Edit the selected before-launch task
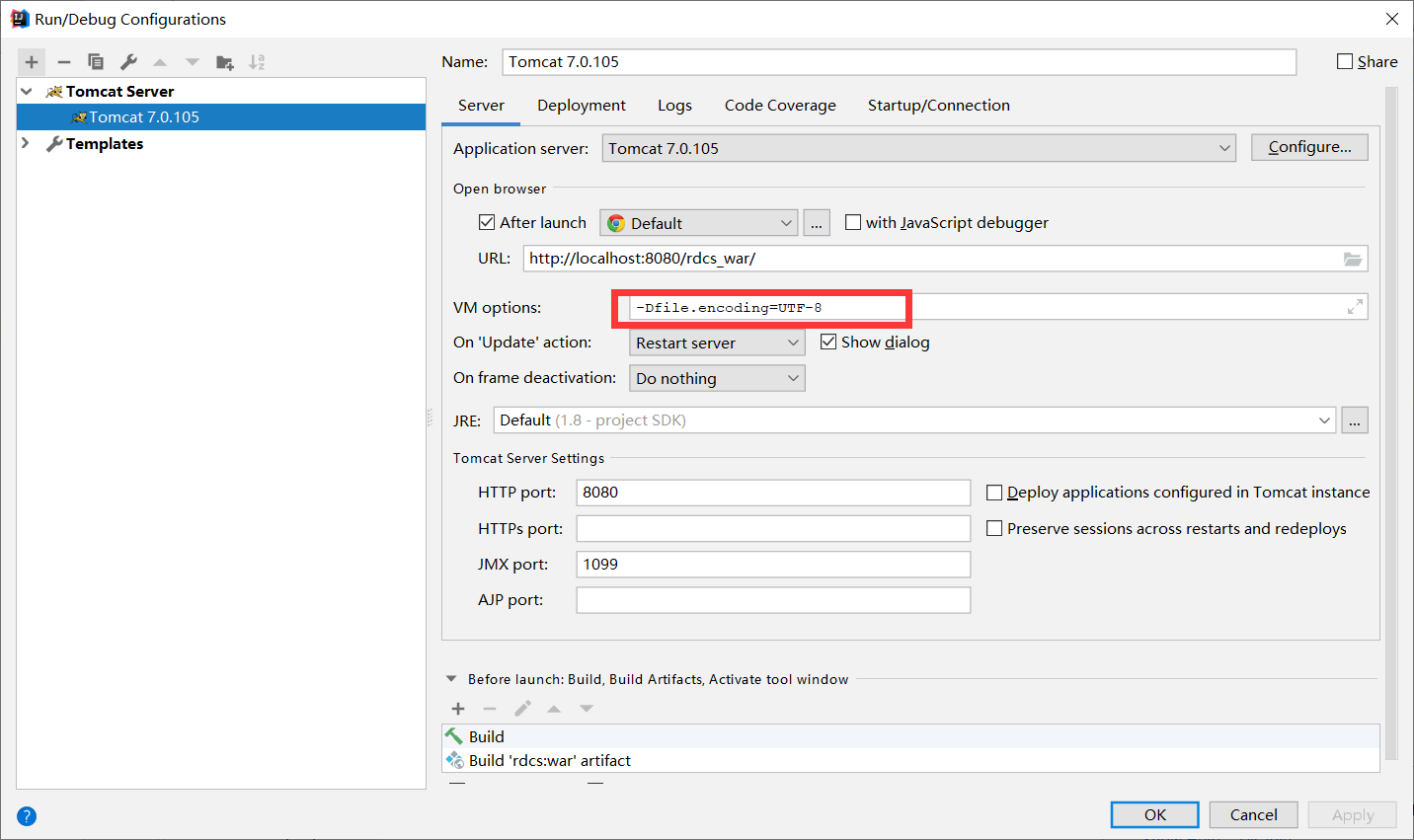The width and height of the screenshot is (1414, 840). (522, 709)
